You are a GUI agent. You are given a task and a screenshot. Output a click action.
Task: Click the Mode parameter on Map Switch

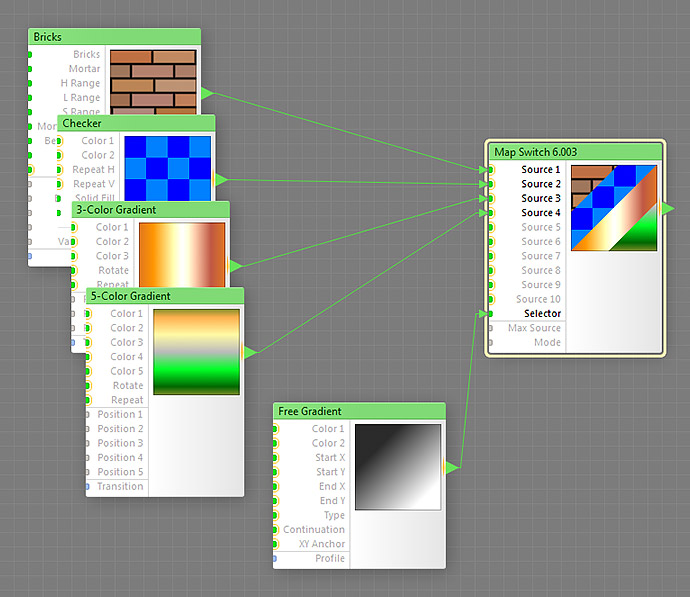[547, 342]
